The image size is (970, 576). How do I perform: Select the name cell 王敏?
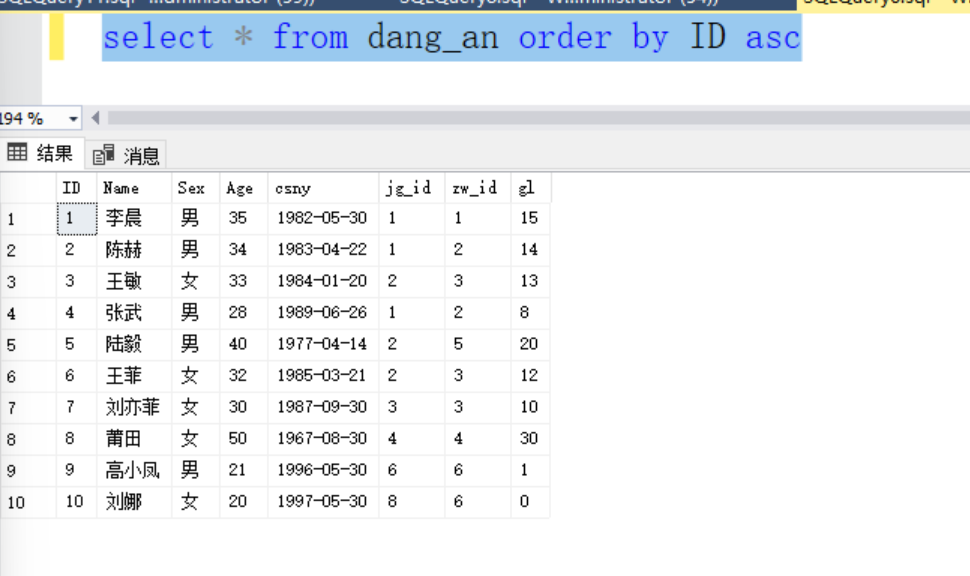click(x=134, y=282)
